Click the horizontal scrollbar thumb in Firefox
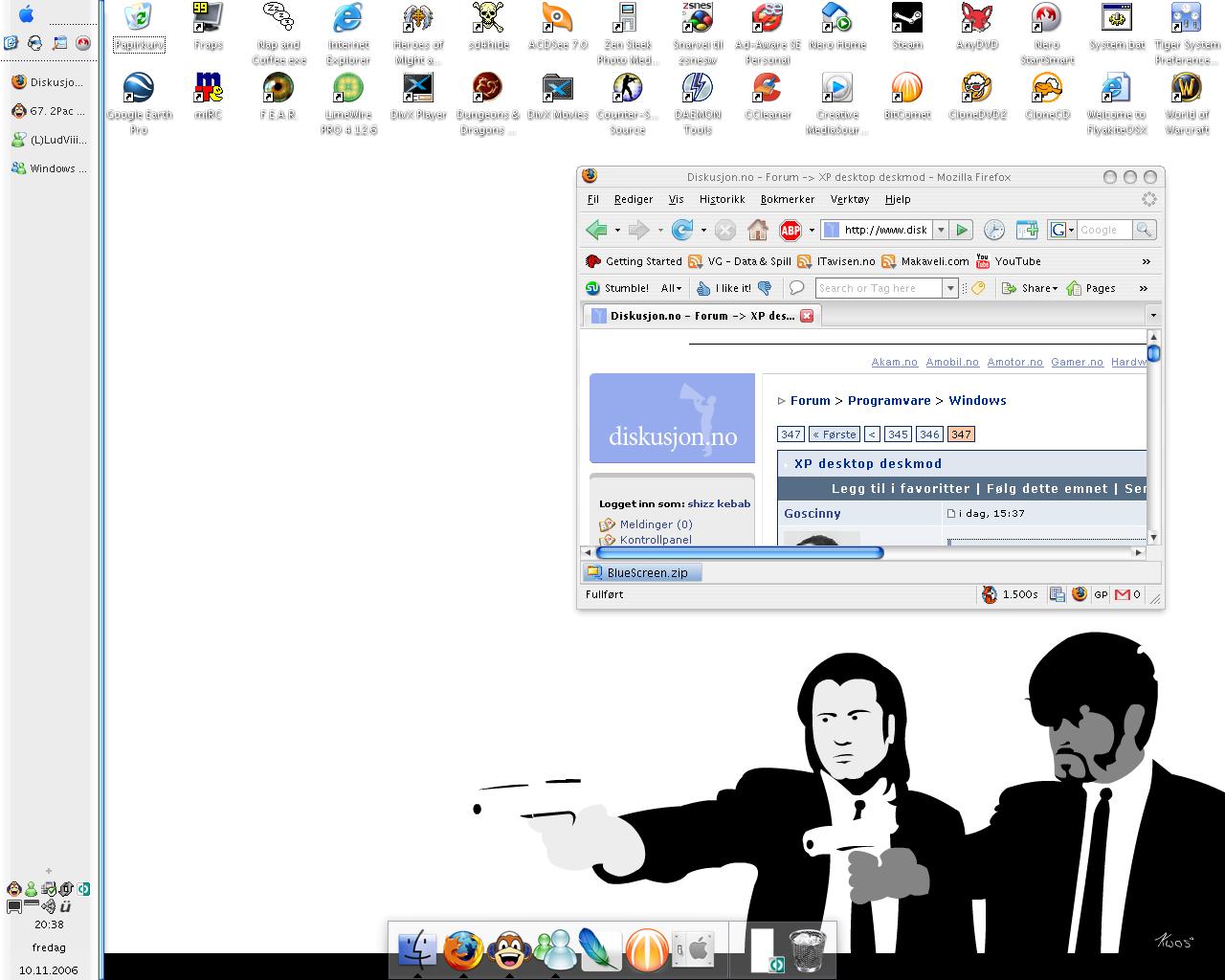 (x=739, y=552)
